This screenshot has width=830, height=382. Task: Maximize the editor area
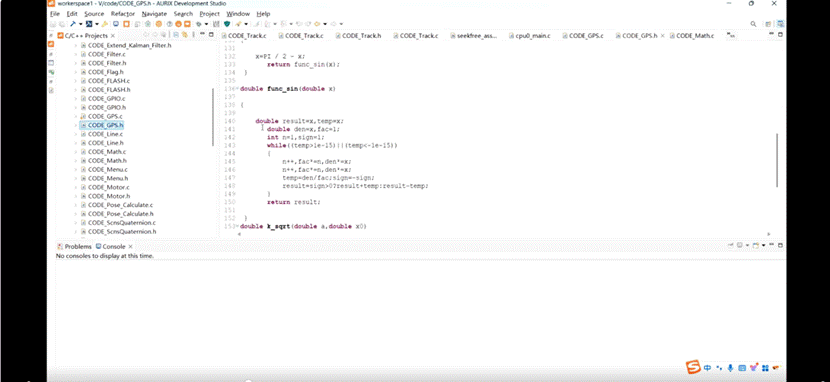(780, 34)
